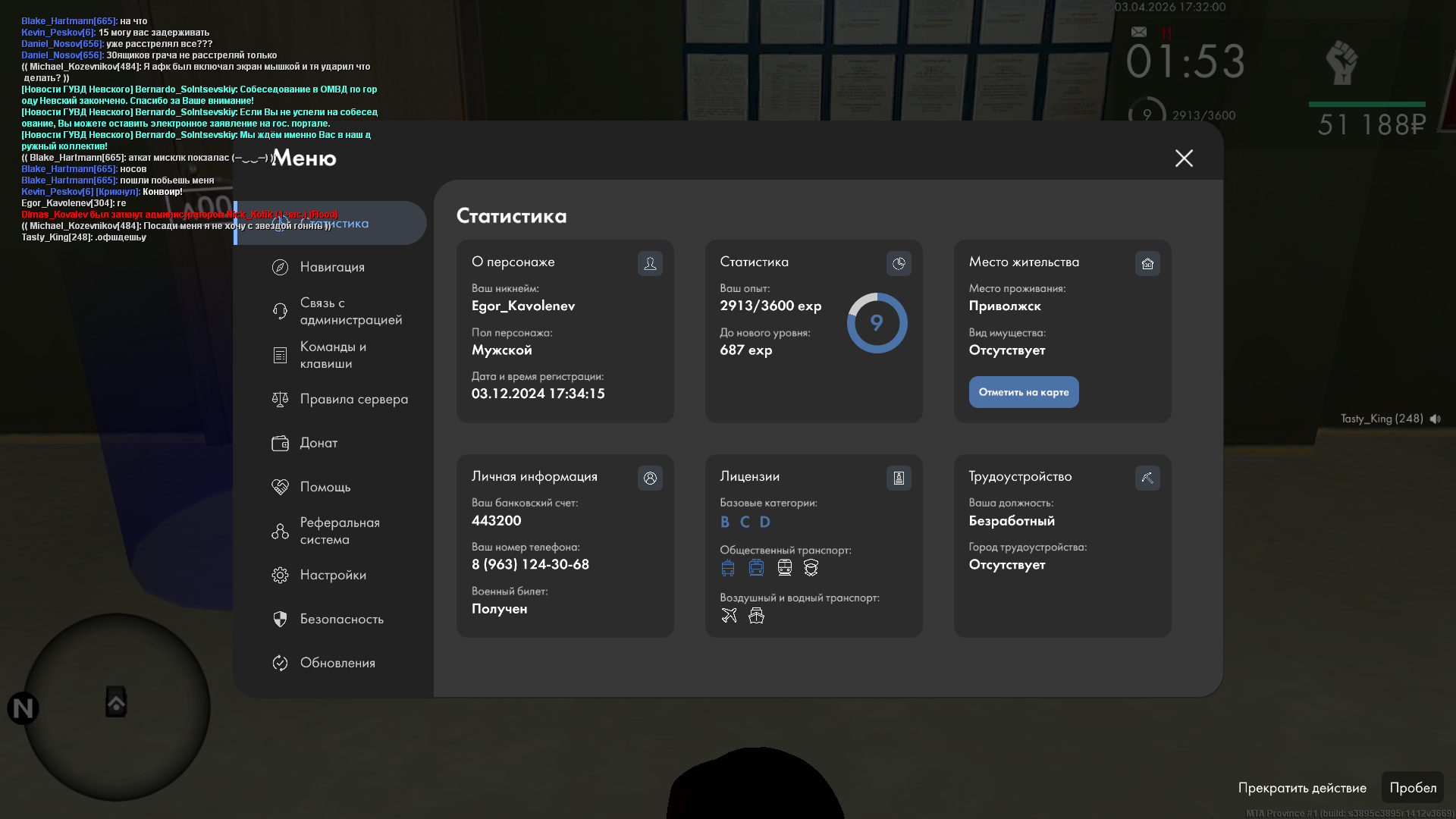Click the mail envelope icon near the clock
The image size is (1456, 819).
1138,32
